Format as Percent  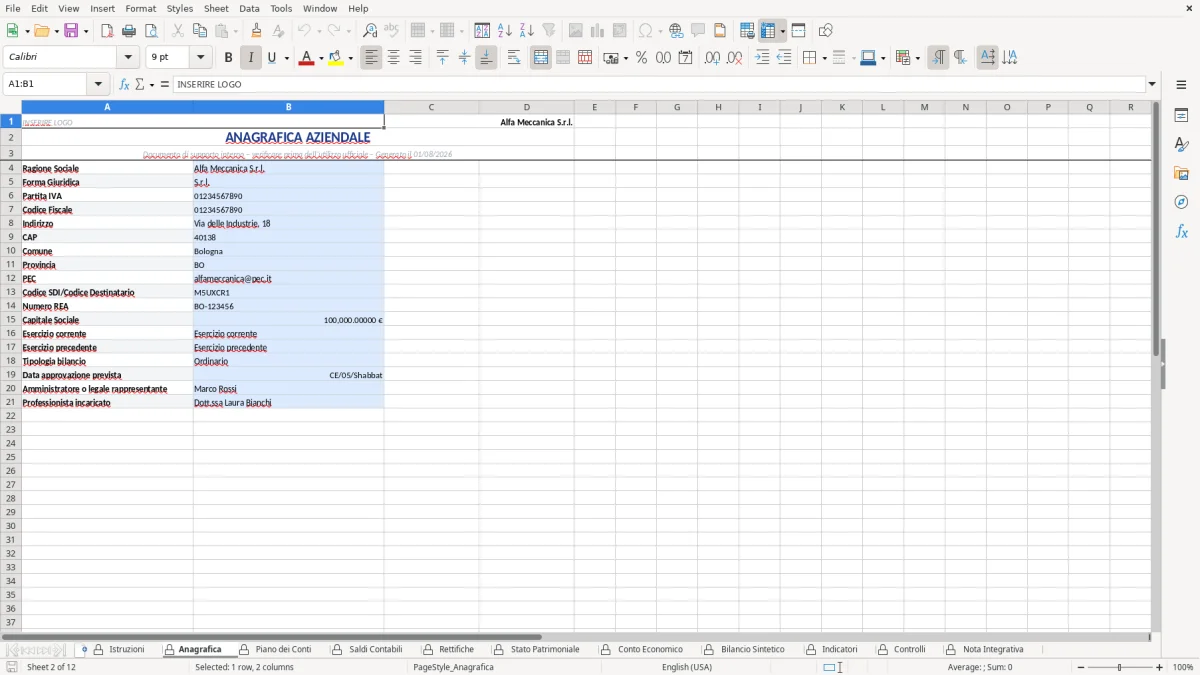tap(641, 58)
